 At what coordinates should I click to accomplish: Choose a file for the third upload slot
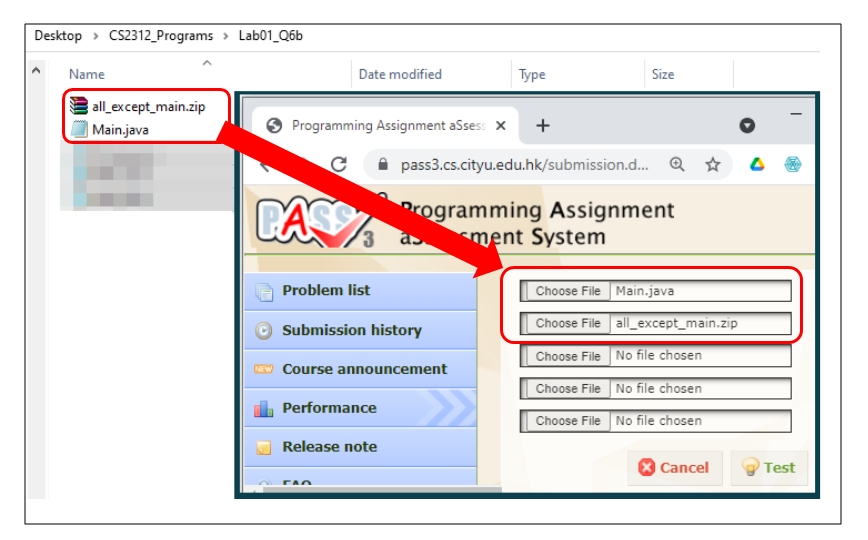(567, 356)
